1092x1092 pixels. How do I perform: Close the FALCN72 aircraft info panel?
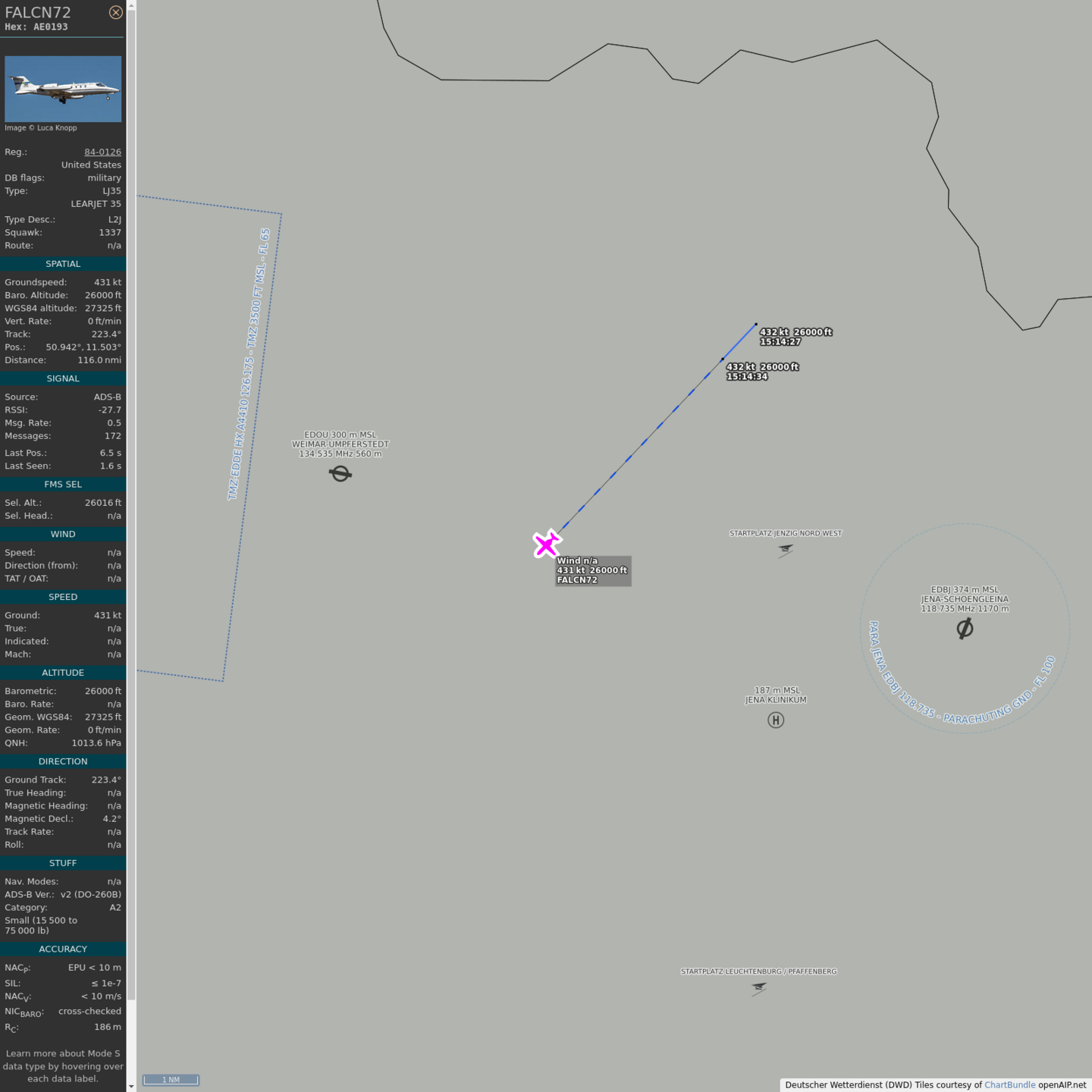click(115, 12)
